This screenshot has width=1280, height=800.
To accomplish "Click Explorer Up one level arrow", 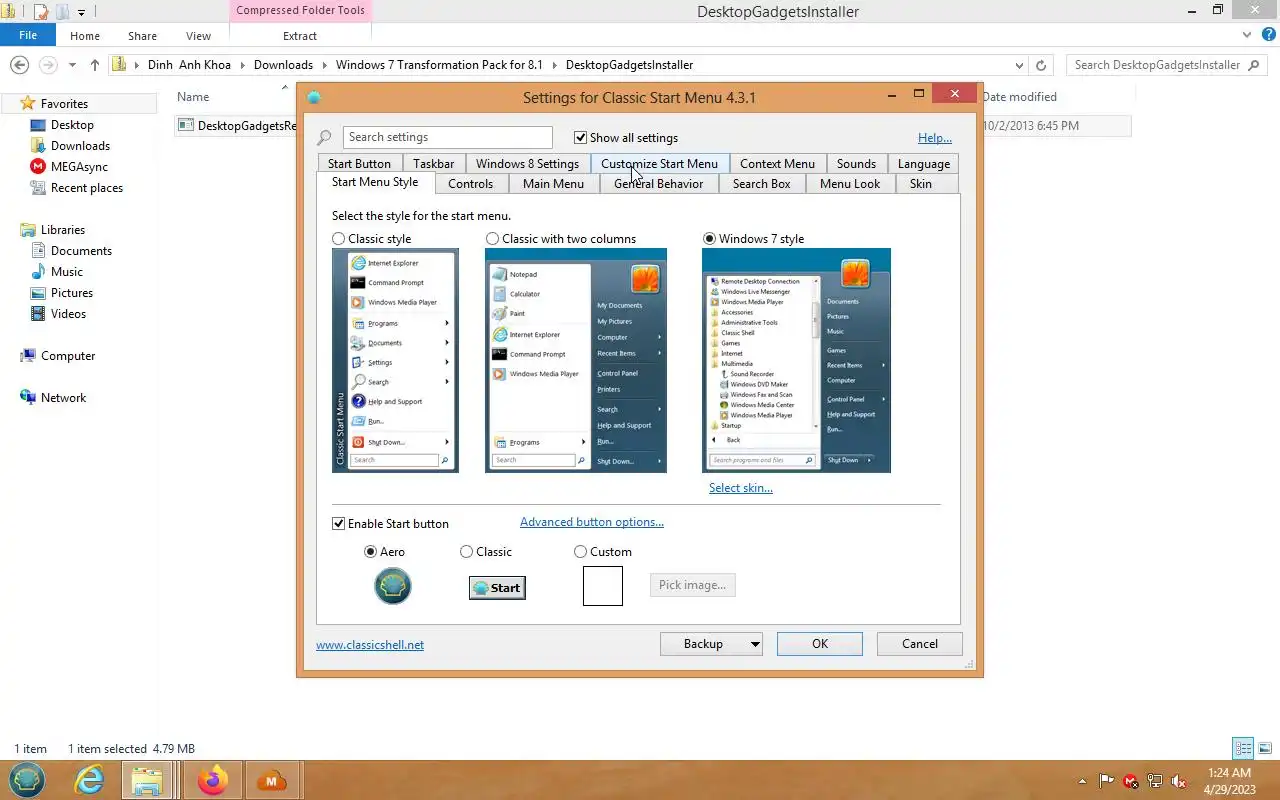I will (95, 65).
